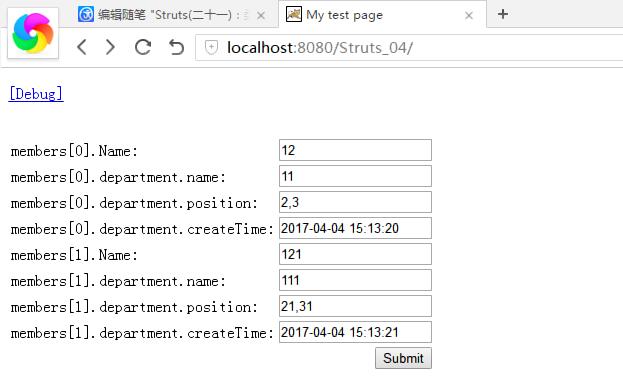
Task: Focus the members[1].department.position input
Action: click(x=355, y=306)
